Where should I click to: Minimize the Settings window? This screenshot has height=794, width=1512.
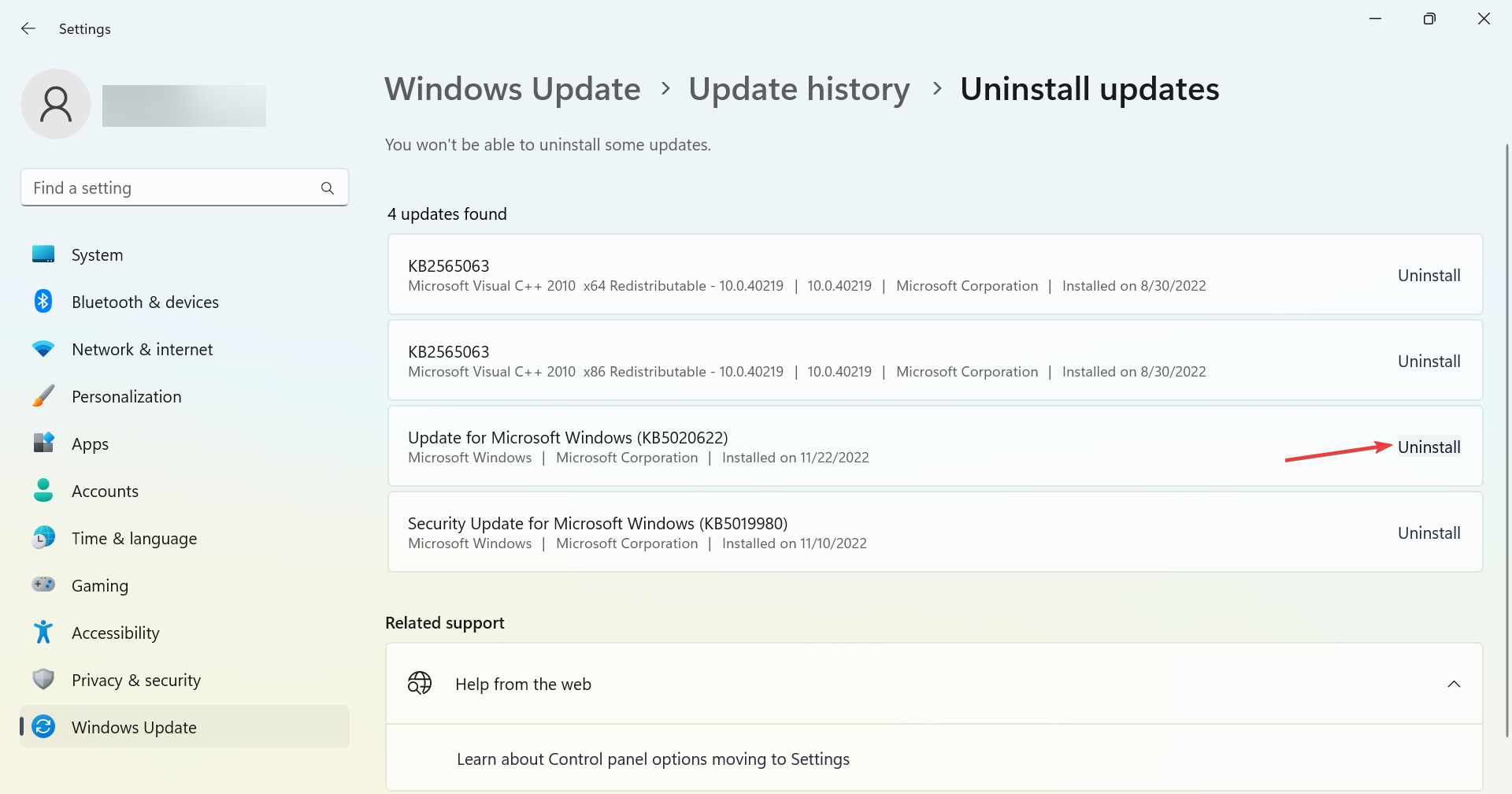1376,19
